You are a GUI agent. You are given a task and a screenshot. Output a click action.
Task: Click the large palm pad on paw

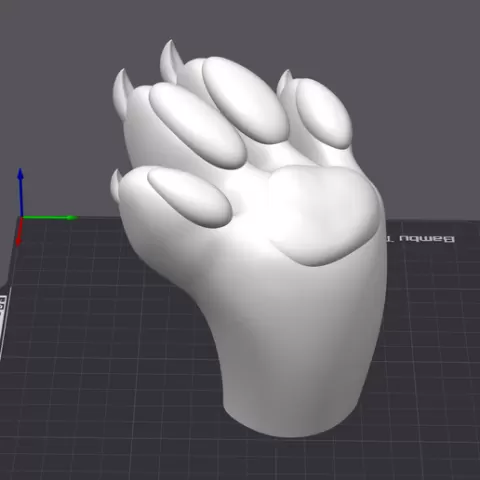[325, 215]
